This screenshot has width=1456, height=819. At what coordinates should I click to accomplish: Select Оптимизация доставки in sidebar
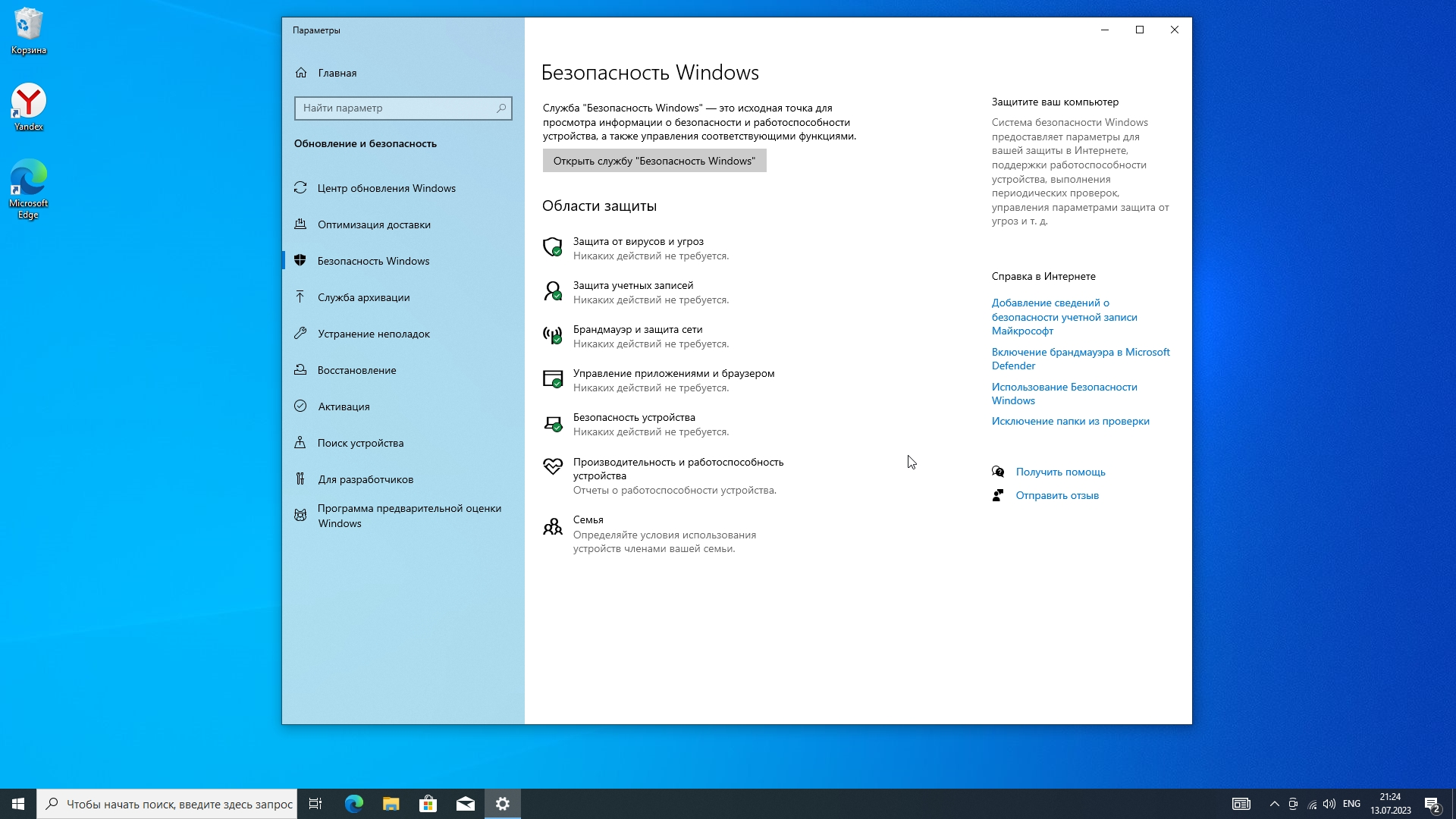click(x=374, y=224)
